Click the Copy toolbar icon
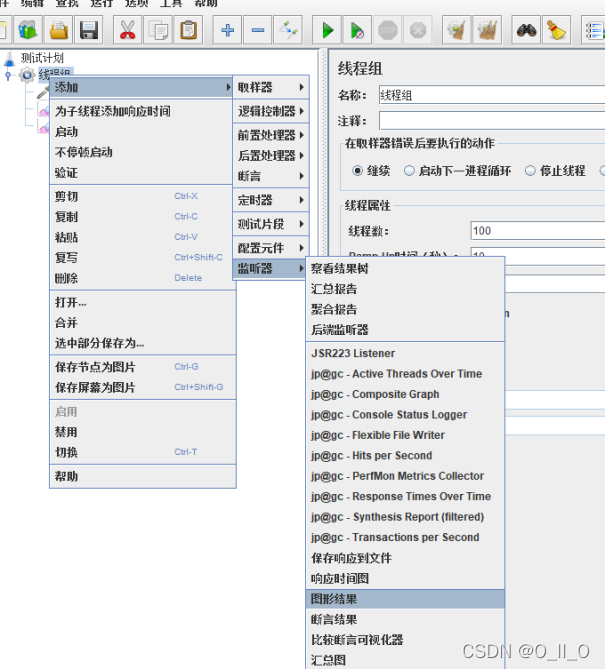The width and height of the screenshot is (605, 670). (x=158, y=30)
